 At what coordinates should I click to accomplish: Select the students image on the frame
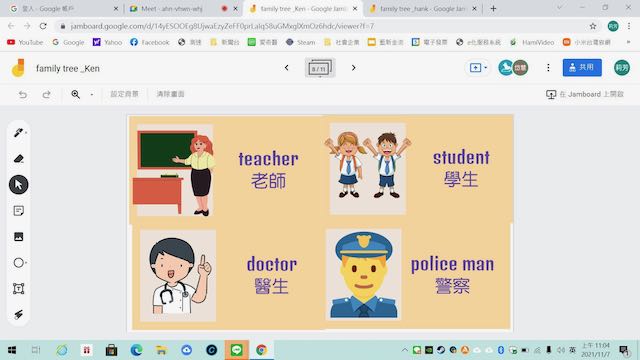coord(368,169)
